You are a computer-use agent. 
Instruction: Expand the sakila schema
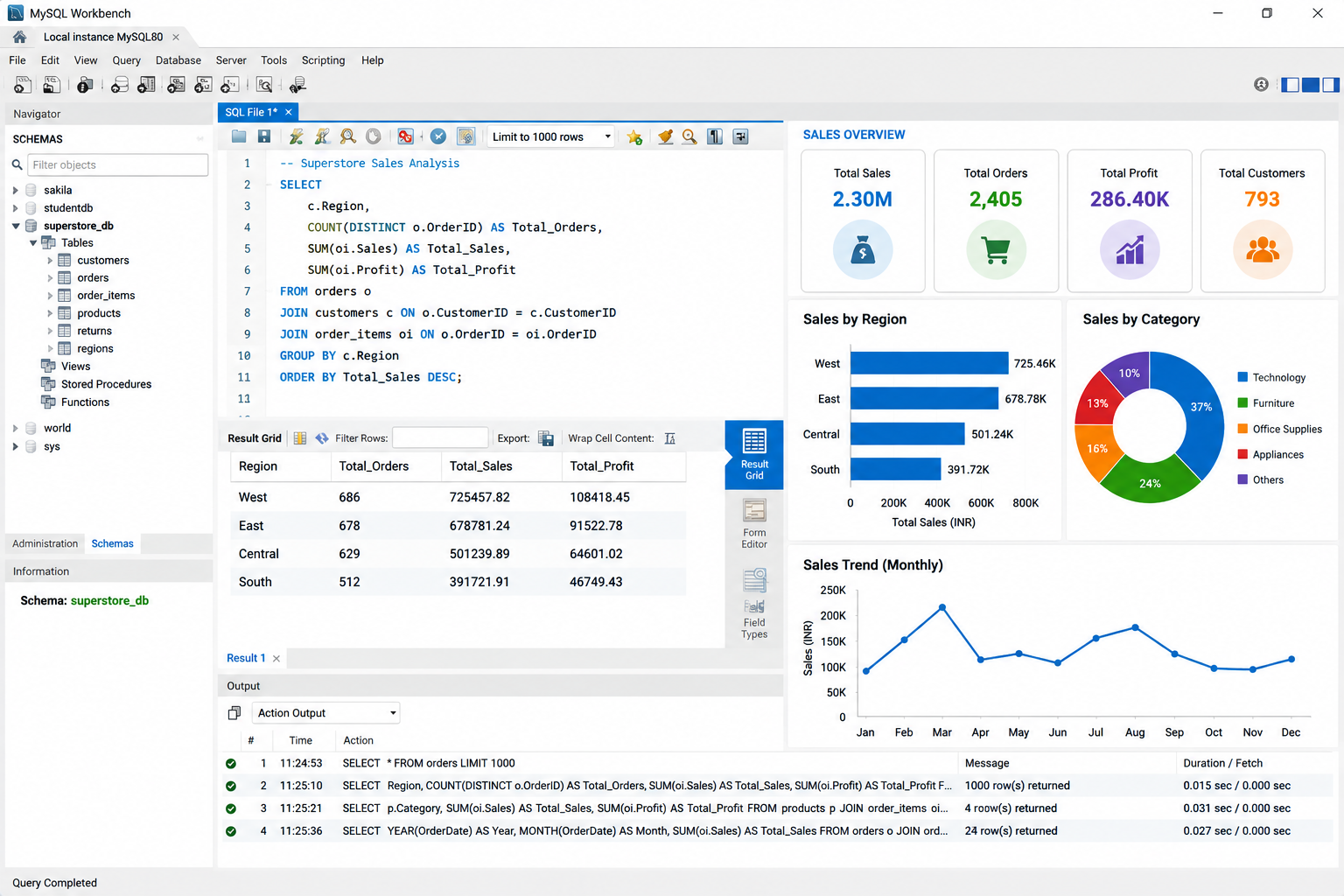pos(15,190)
